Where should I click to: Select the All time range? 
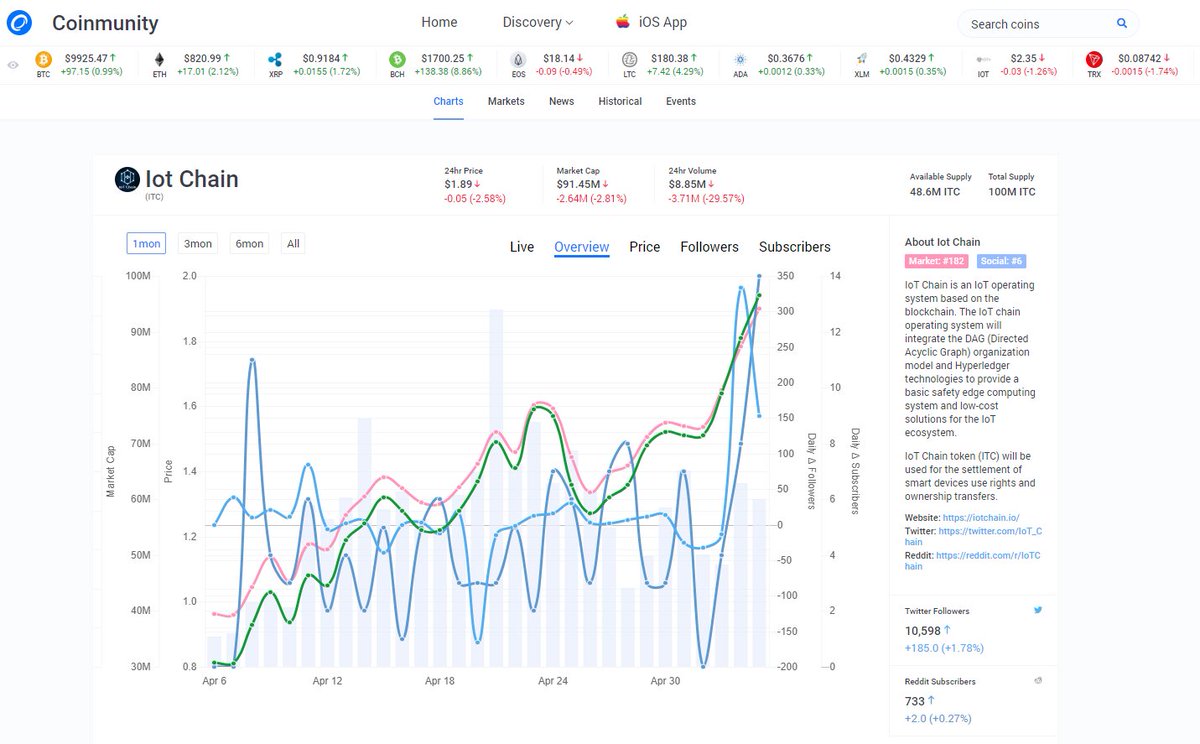[x=293, y=243]
